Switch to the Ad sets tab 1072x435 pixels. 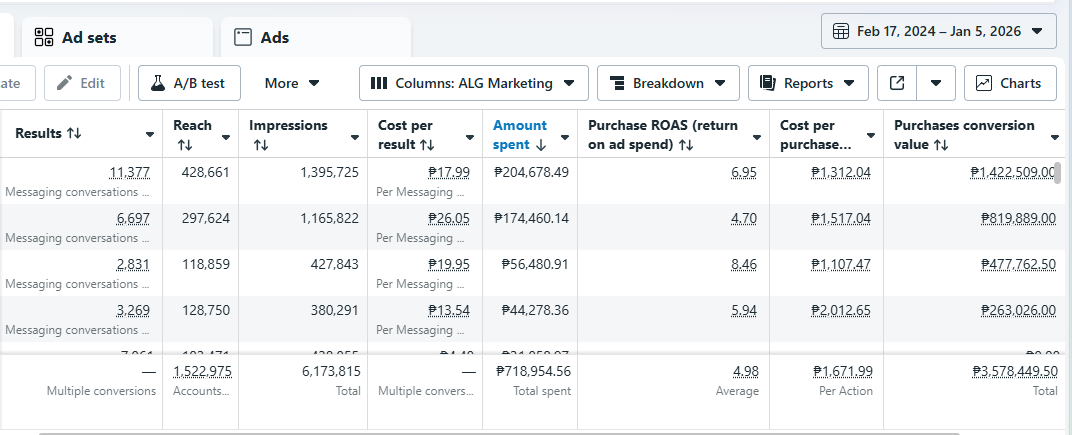pos(89,37)
